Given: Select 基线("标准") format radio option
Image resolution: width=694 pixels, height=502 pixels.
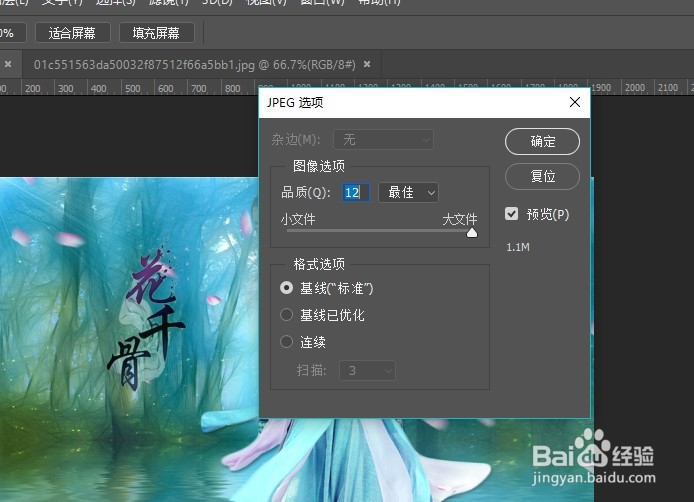Looking at the screenshot, I should tap(287, 288).
